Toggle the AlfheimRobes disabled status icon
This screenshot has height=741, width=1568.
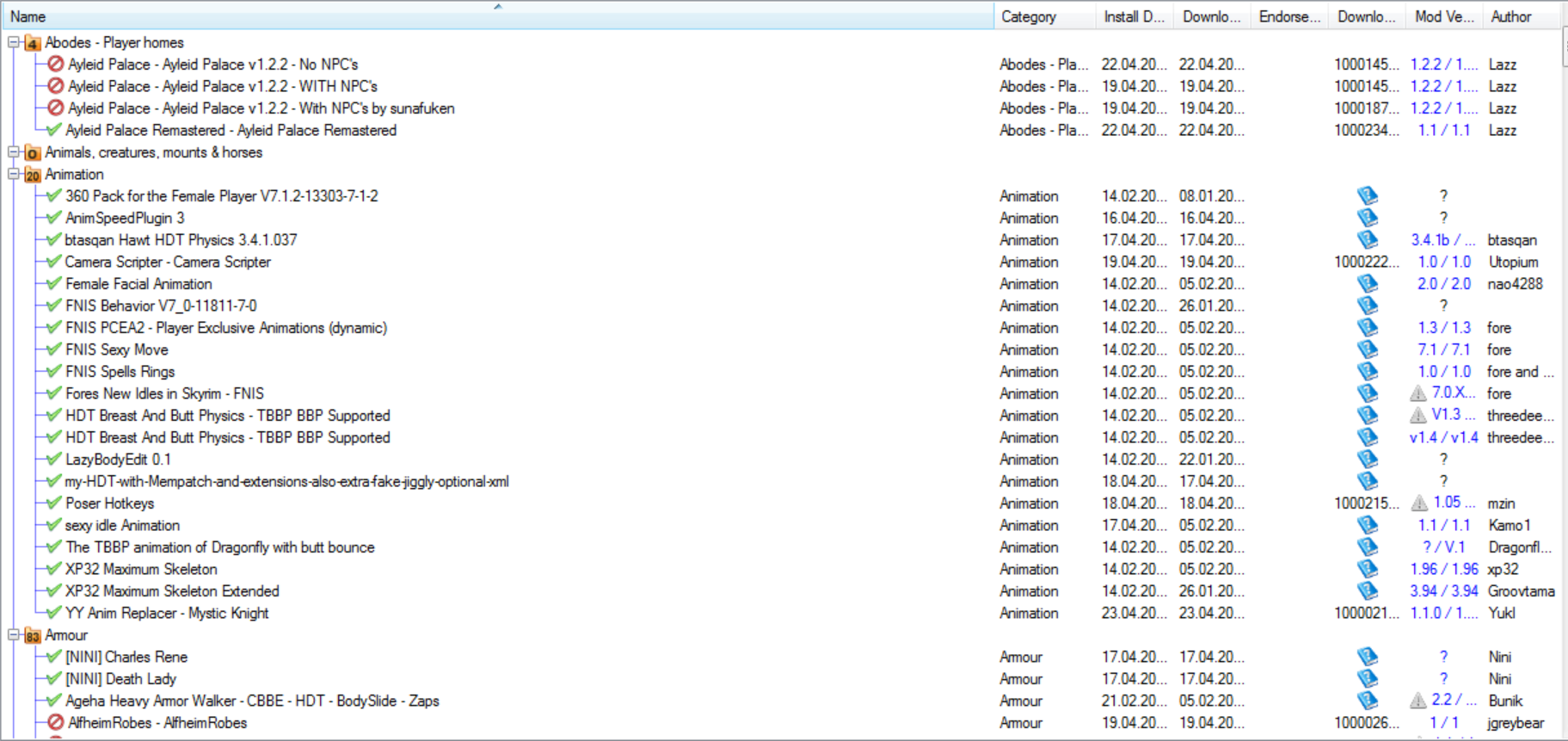[x=56, y=723]
